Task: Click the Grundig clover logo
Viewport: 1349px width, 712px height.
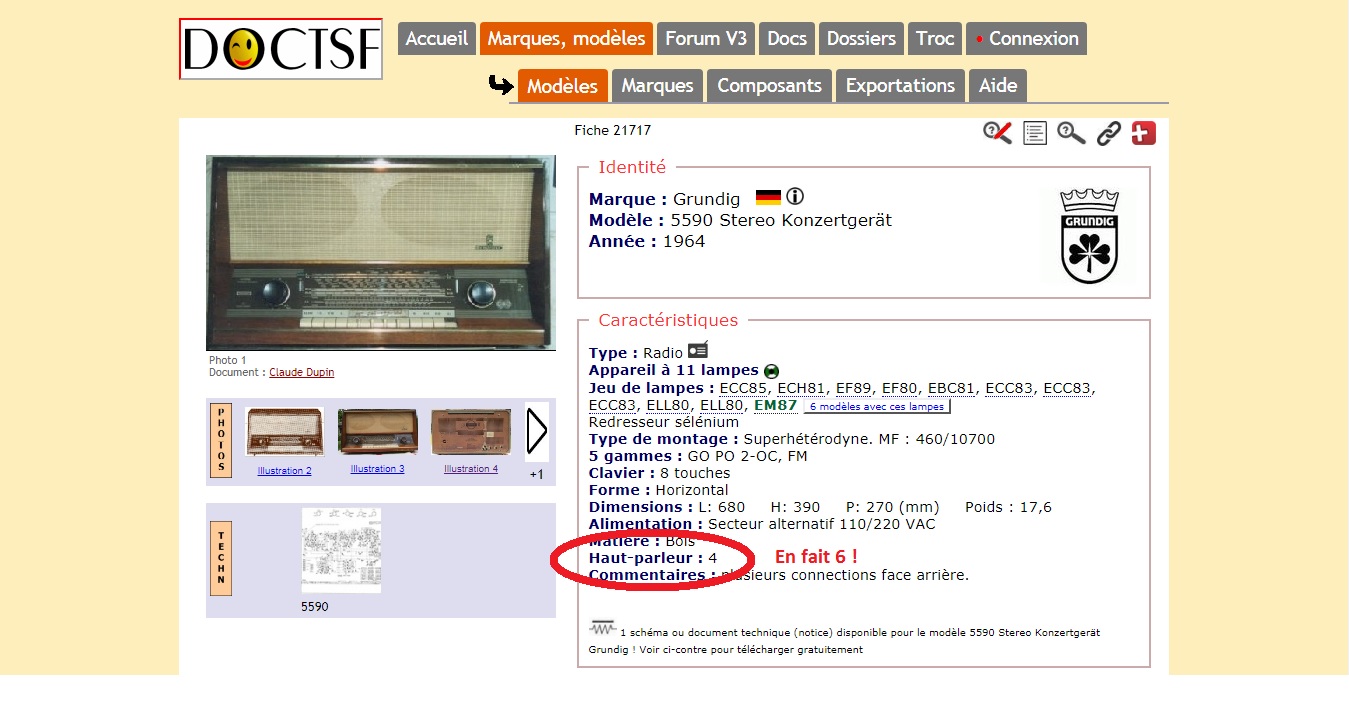Action: [x=1089, y=236]
